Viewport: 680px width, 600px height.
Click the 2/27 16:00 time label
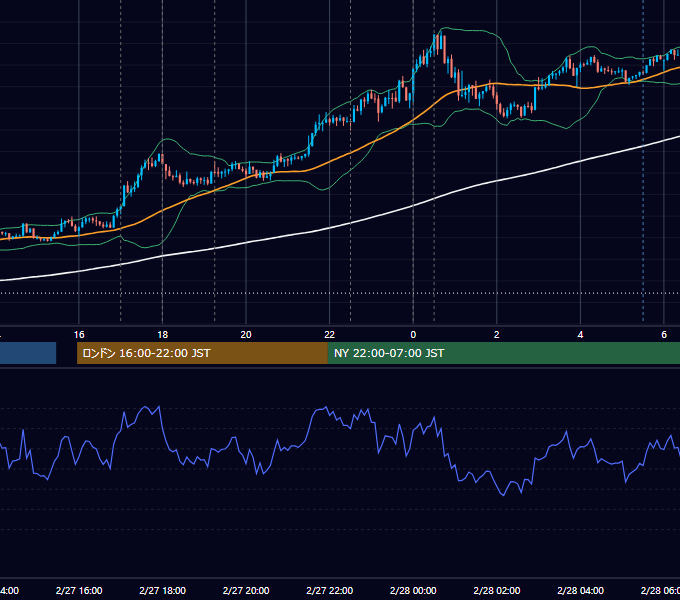79,590
